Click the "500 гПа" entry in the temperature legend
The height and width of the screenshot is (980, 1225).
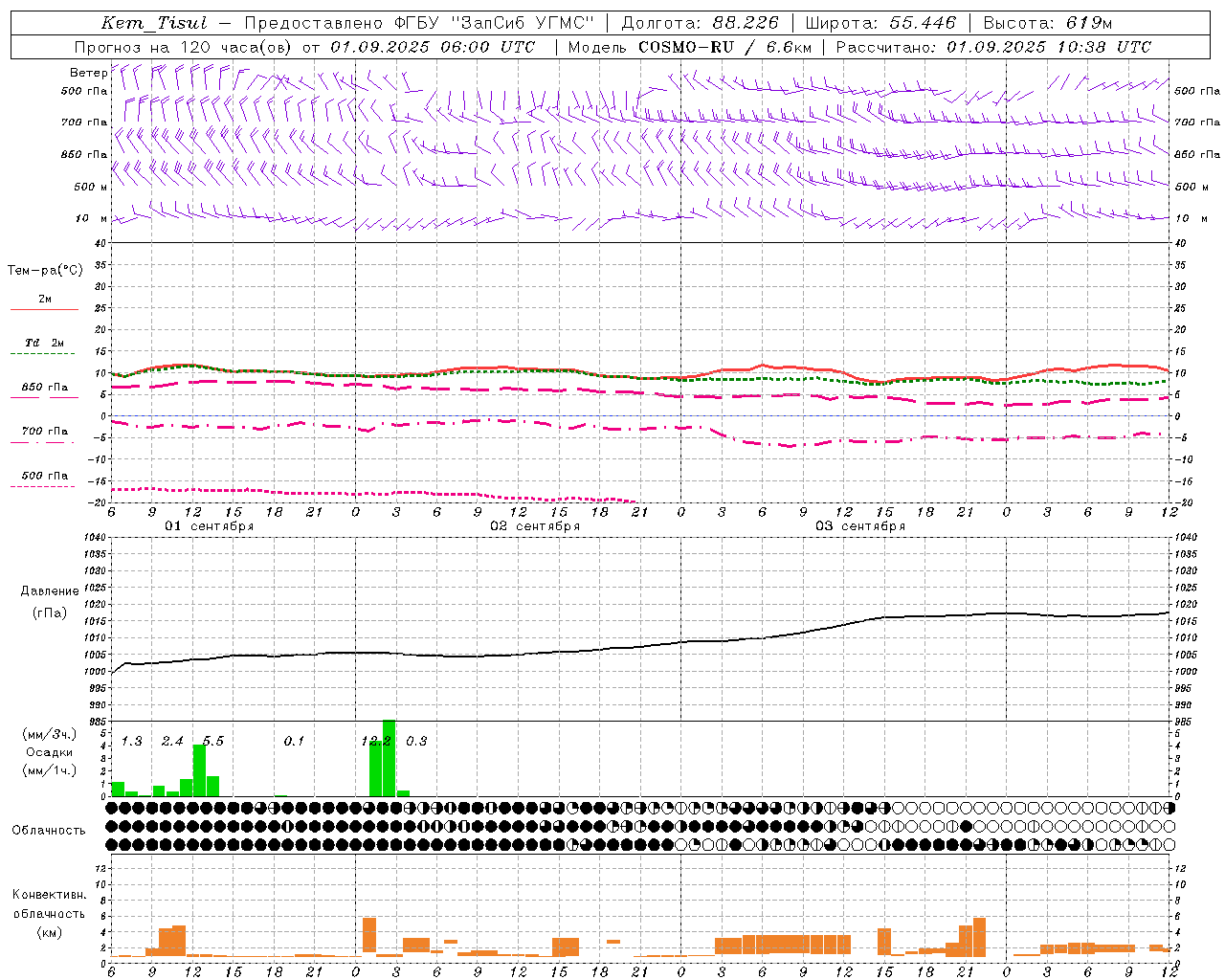click(x=45, y=476)
